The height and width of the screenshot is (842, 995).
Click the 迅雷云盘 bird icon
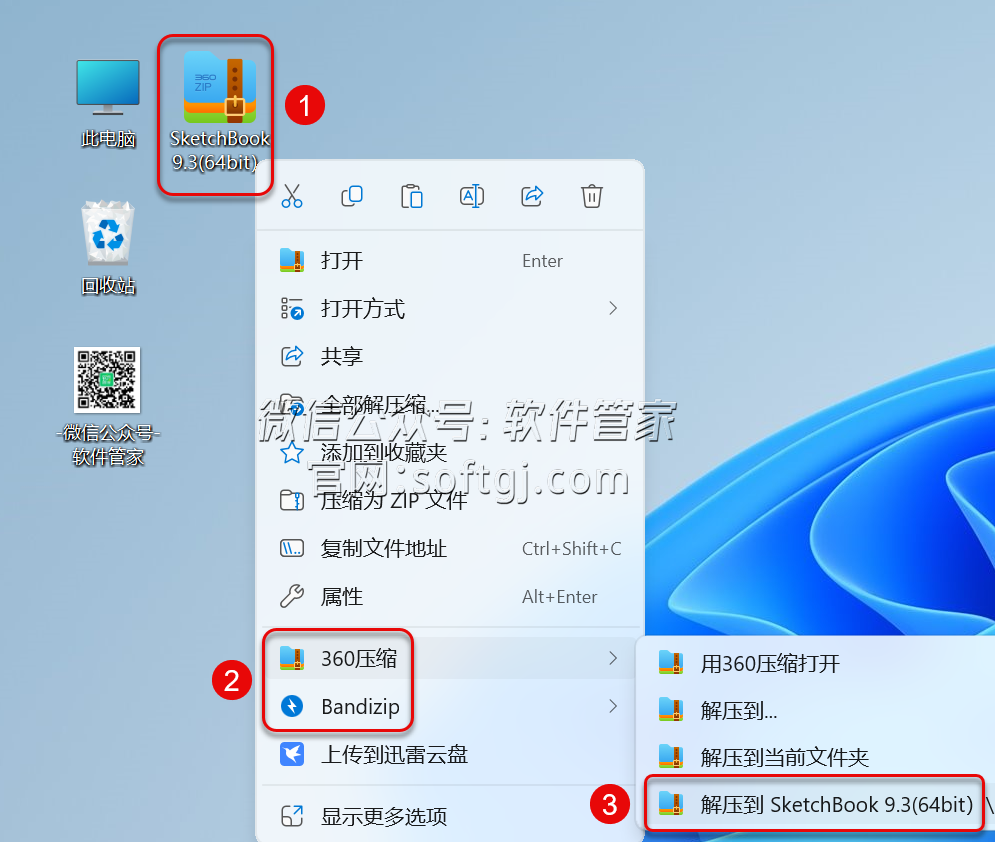[292, 754]
